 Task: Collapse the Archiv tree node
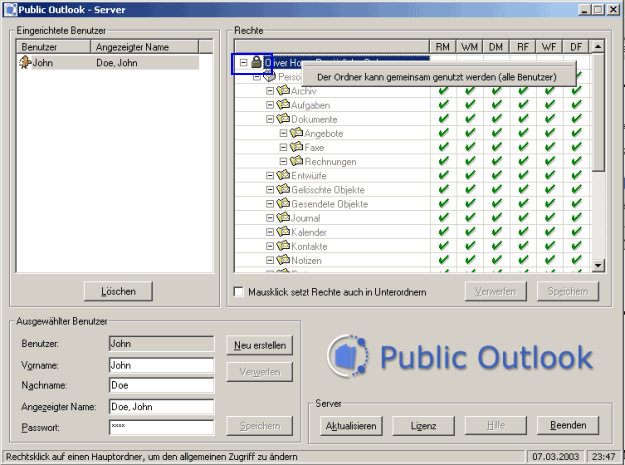coord(270,91)
